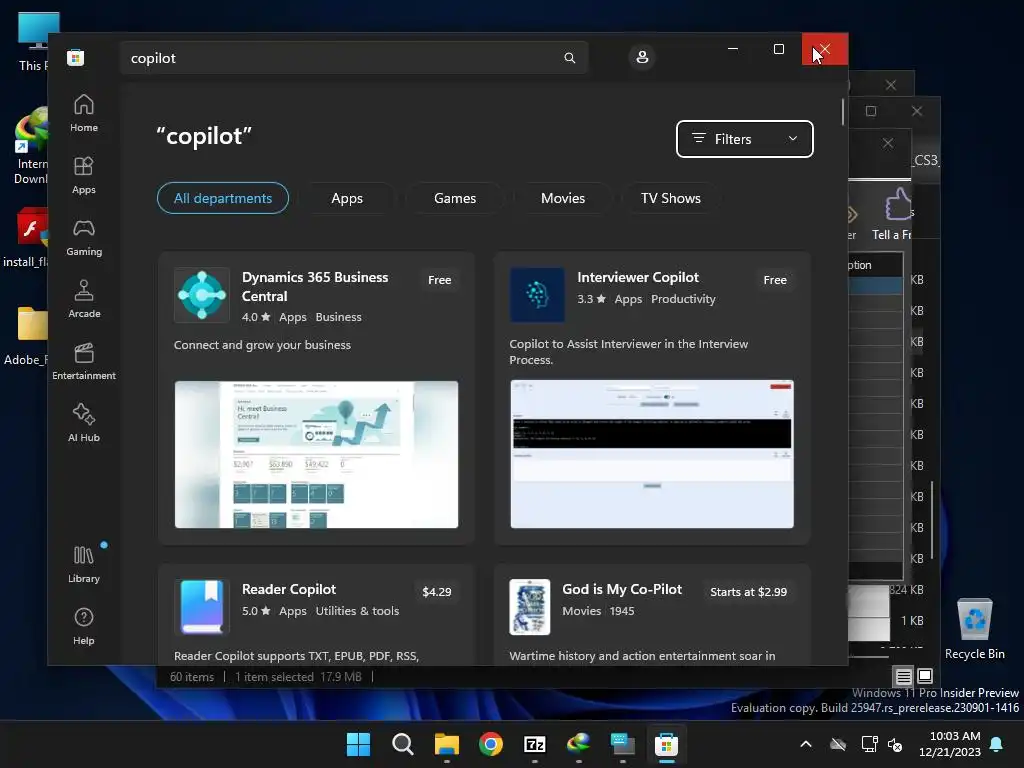Open the Windows Start menu

(359, 744)
